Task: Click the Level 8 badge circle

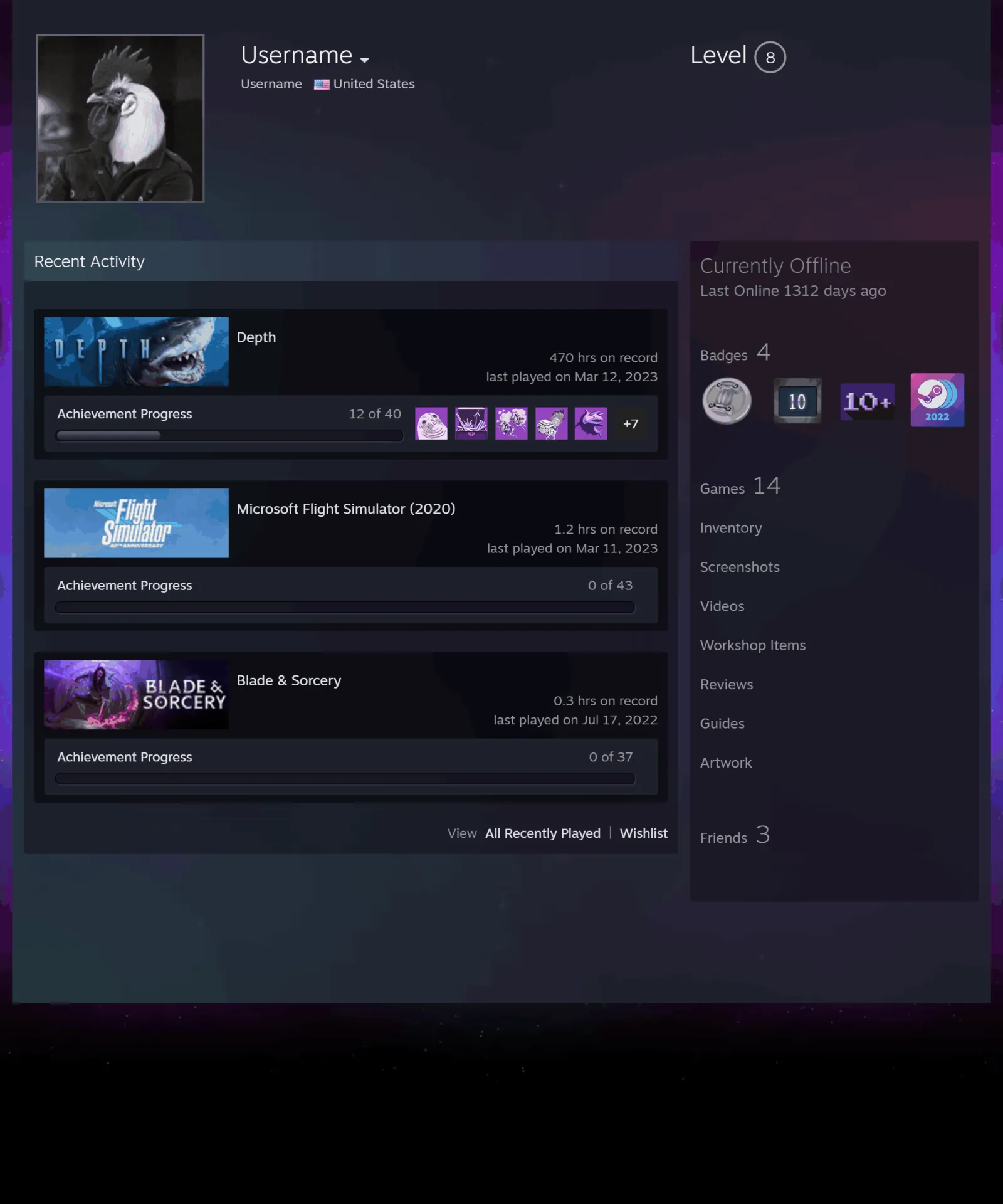Action: click(770, 57)
